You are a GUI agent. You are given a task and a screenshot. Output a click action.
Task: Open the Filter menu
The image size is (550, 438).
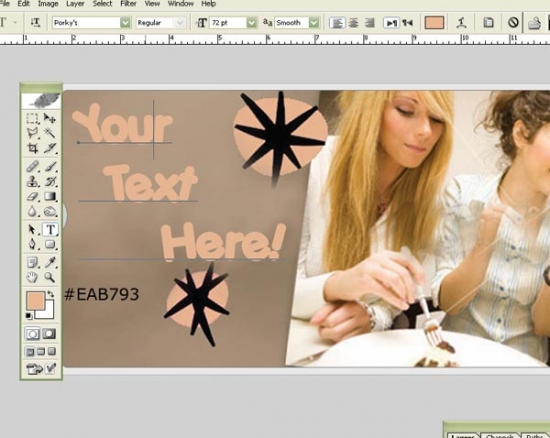click(x=128, y=4)
